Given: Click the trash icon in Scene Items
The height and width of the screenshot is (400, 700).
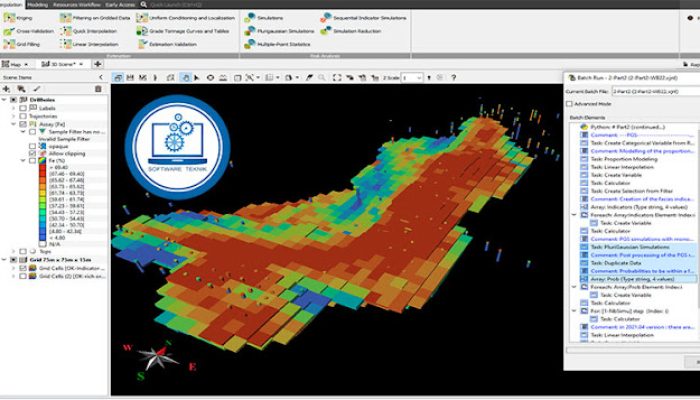Looking at the screenshot, I should tap(98, 89).
